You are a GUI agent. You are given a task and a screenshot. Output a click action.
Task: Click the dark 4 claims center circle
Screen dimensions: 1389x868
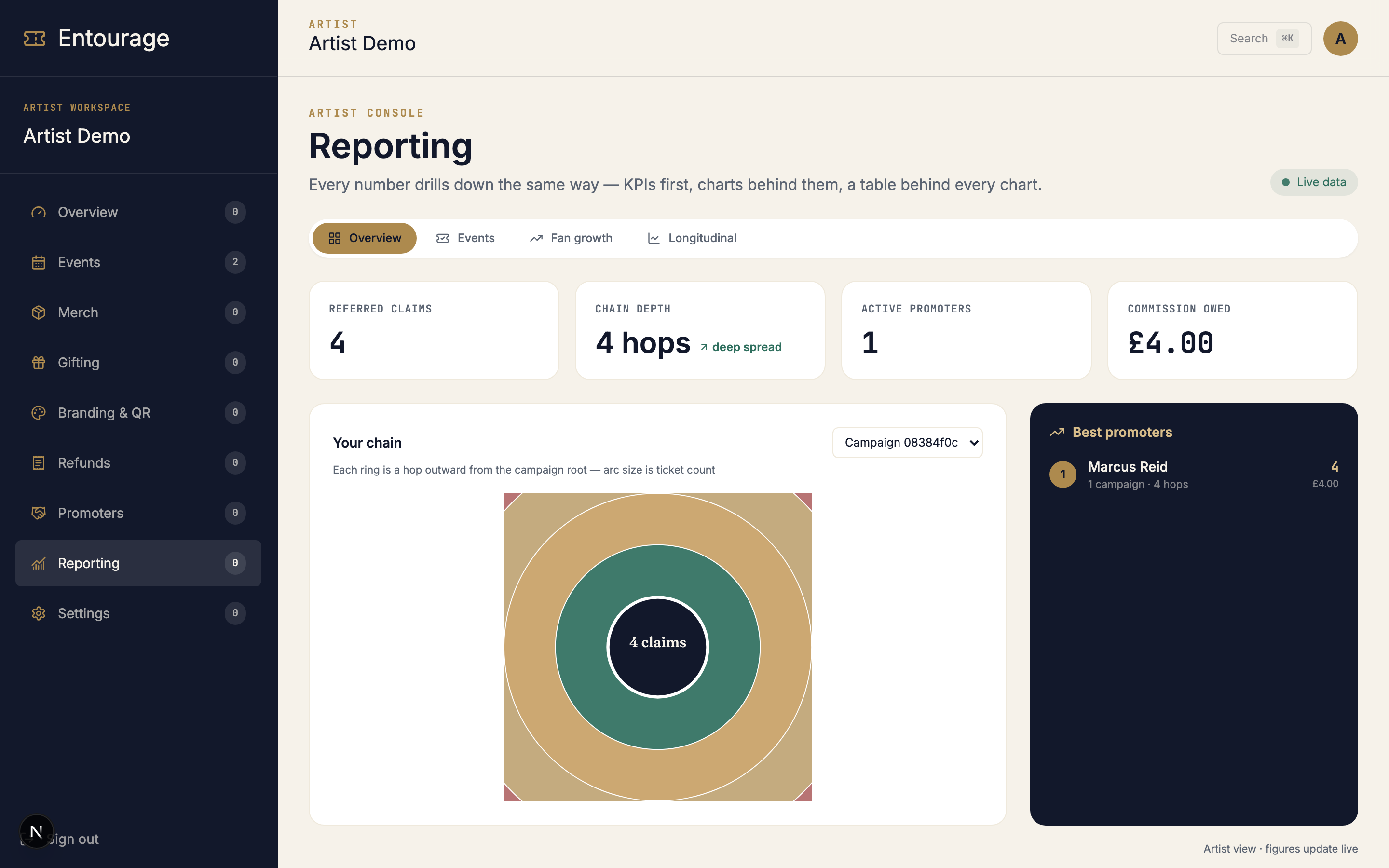pyautogui.click(x=658, y=647)
